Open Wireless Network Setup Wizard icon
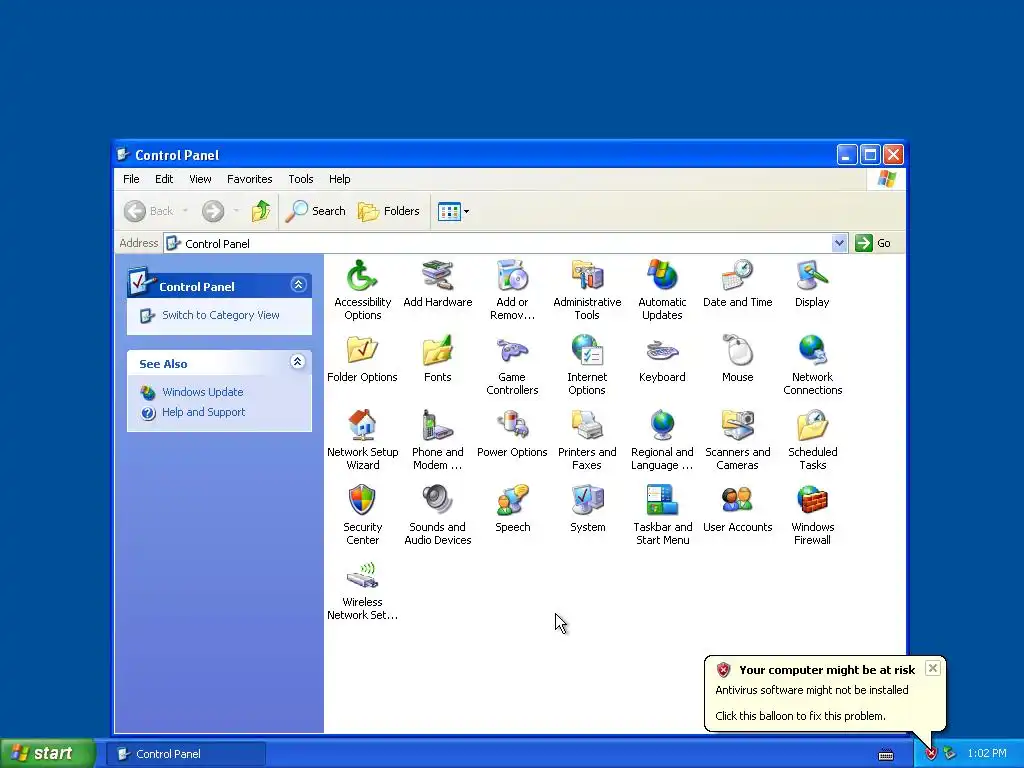The image size is (1024, 768). [362, 576]
